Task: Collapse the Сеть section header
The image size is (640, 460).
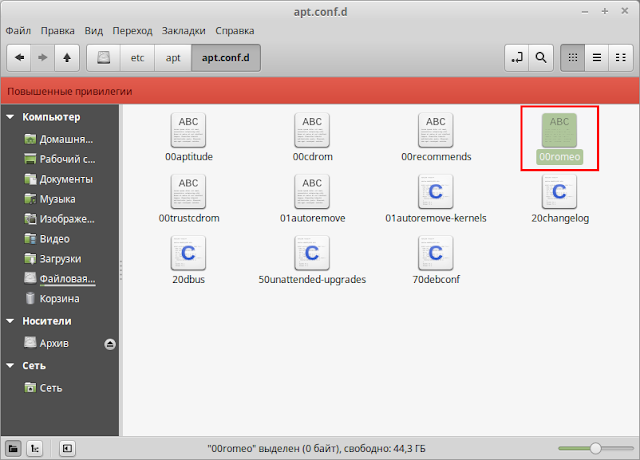Action: (x=10, y=365)
